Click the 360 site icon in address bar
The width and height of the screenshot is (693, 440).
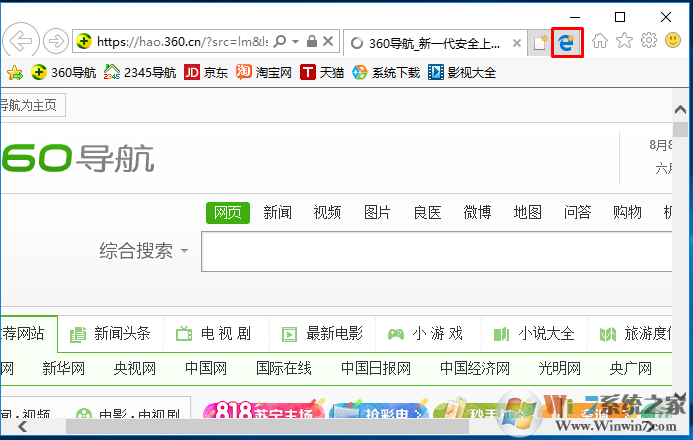coord(84,42)
